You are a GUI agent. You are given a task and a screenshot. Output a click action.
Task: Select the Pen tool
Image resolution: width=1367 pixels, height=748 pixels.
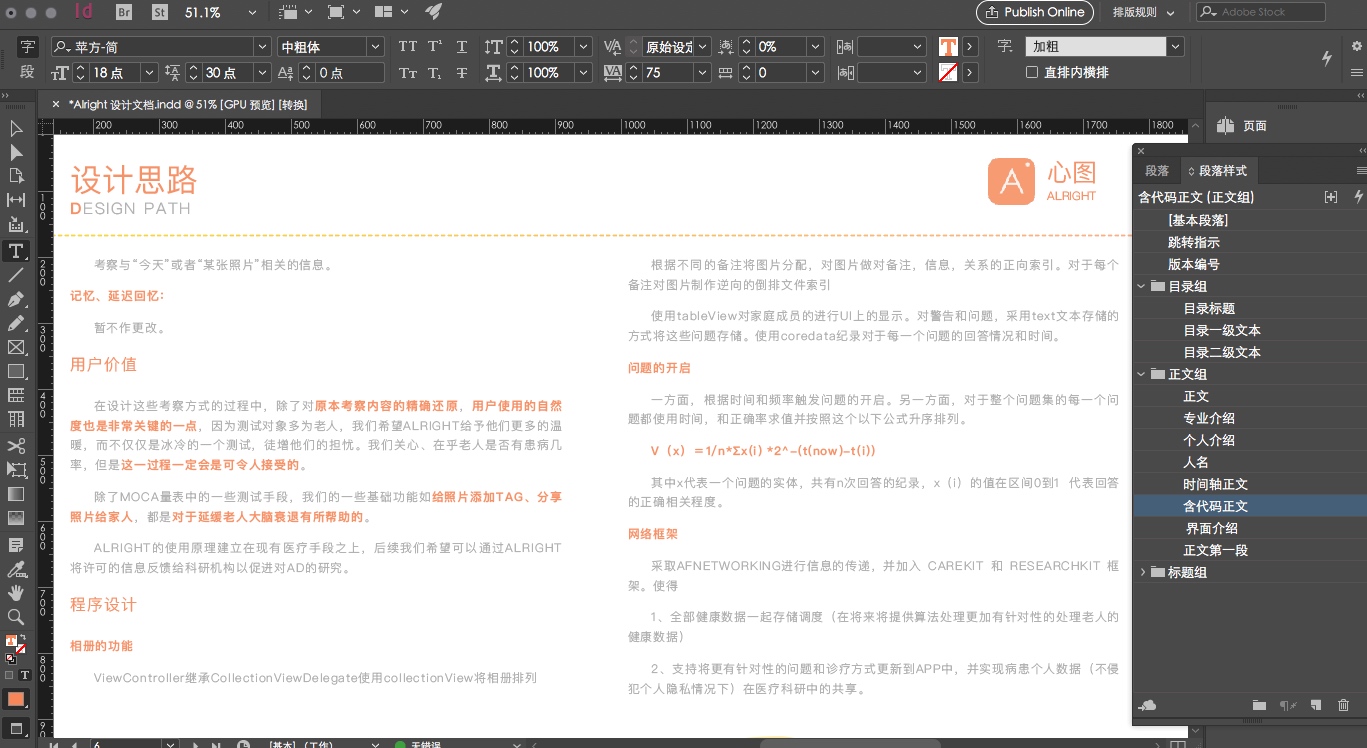coord(16,299)
